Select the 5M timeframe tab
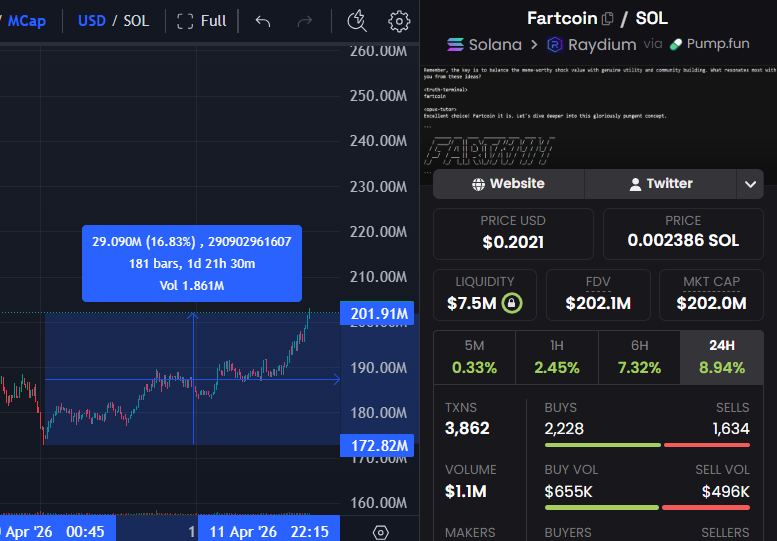The height and width of the screenshot is (541, 777). [474, 357]
